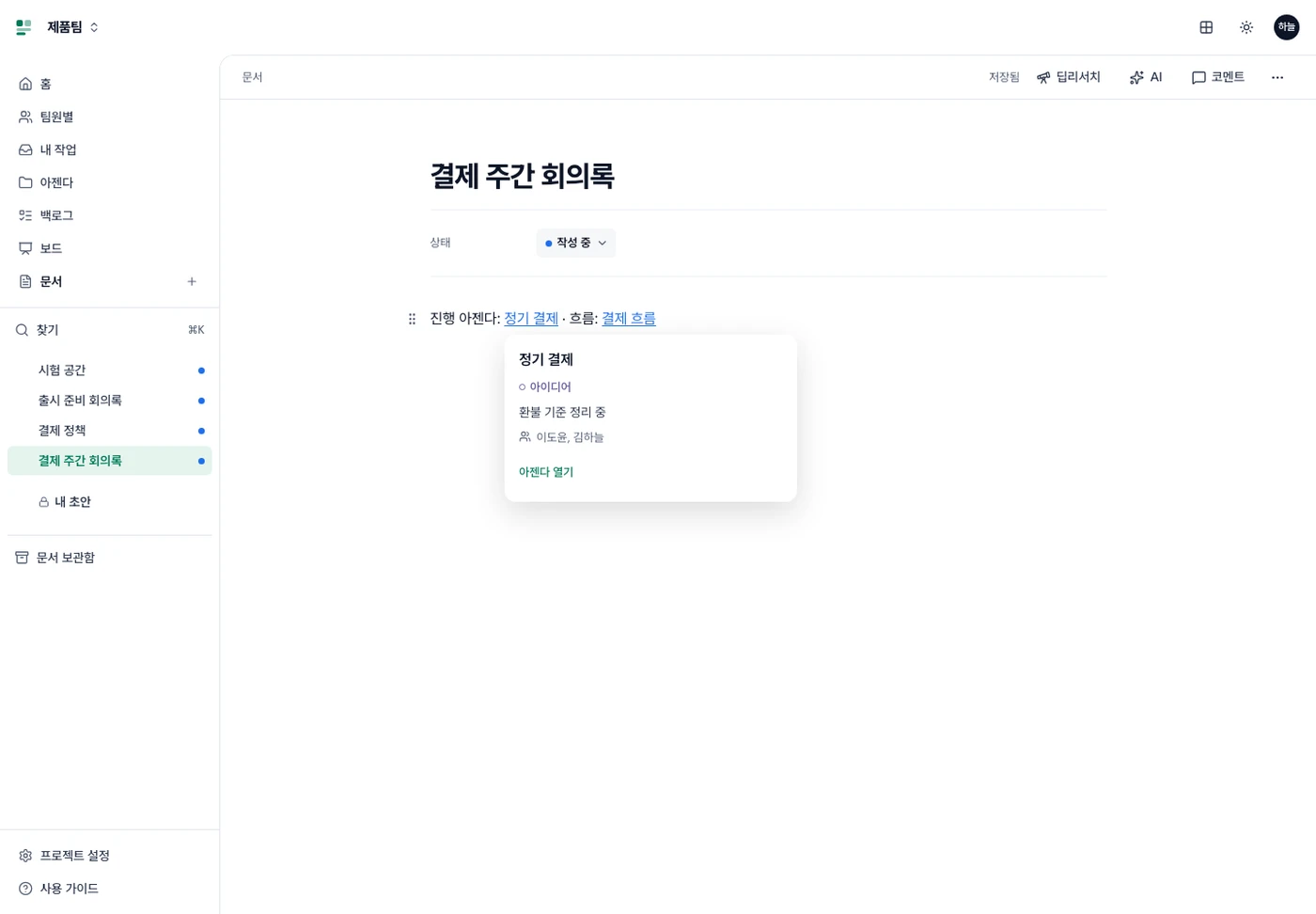Open the 시험 공간 document

click(x=109, y=370)
